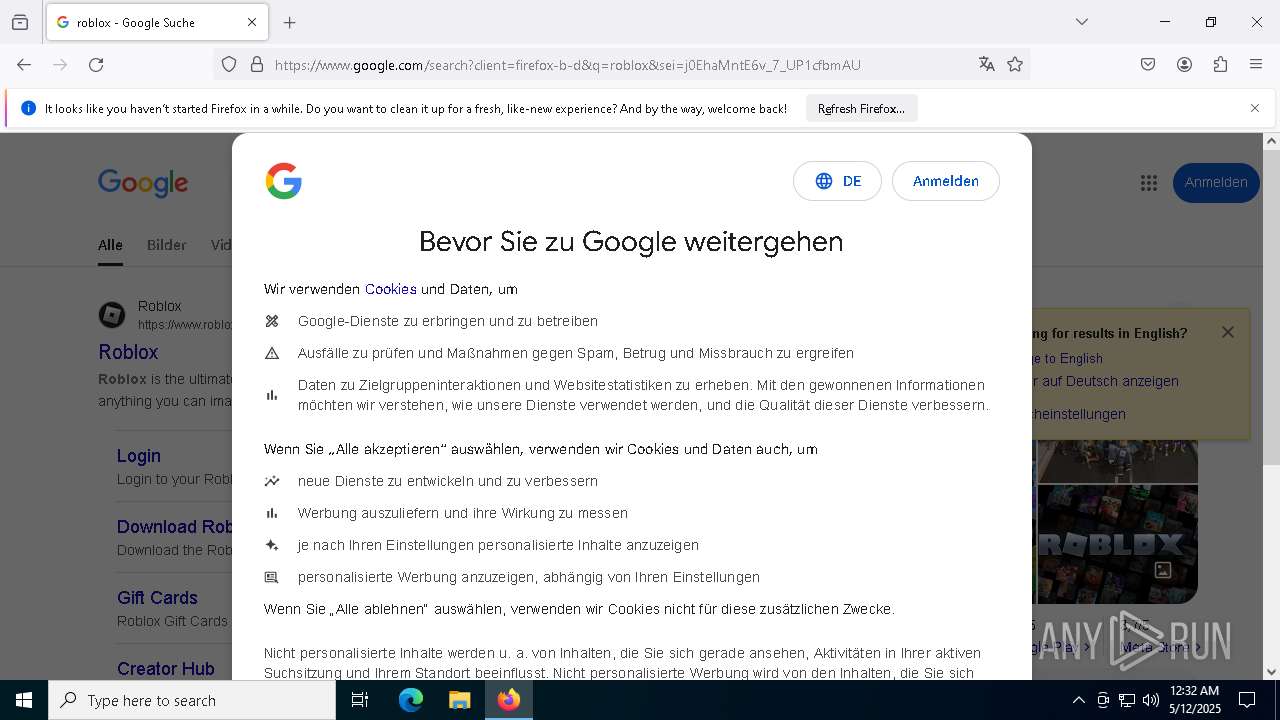
Task: Select the roblox - Google Suche tab
Action: tap(157, 22)
